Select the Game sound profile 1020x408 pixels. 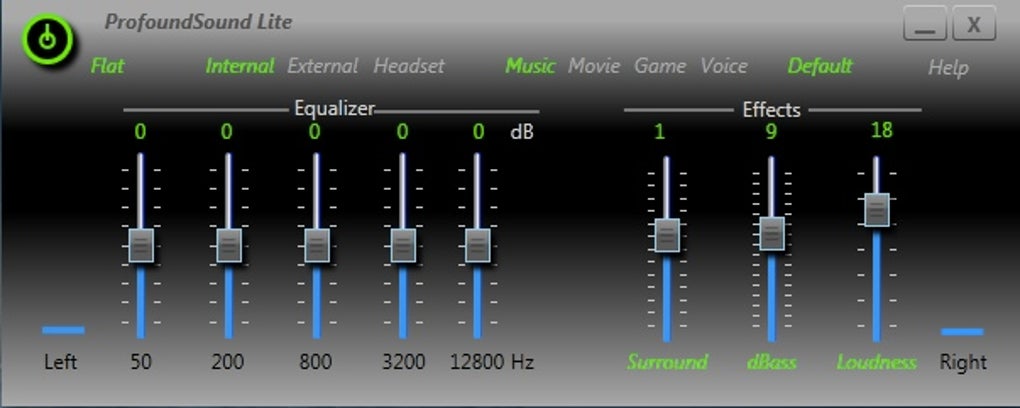pos(660,66)
